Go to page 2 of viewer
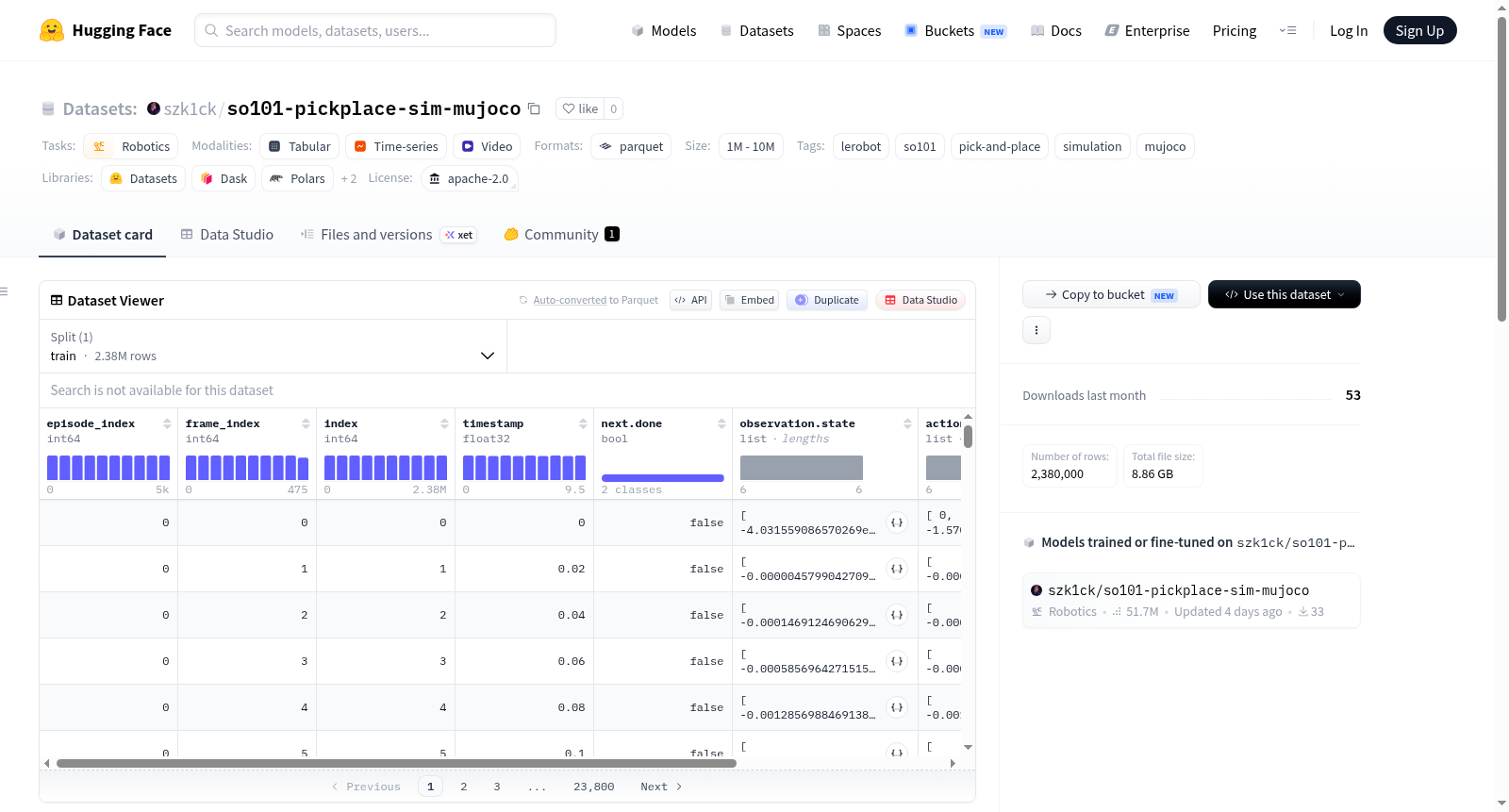 pos(464,787)
